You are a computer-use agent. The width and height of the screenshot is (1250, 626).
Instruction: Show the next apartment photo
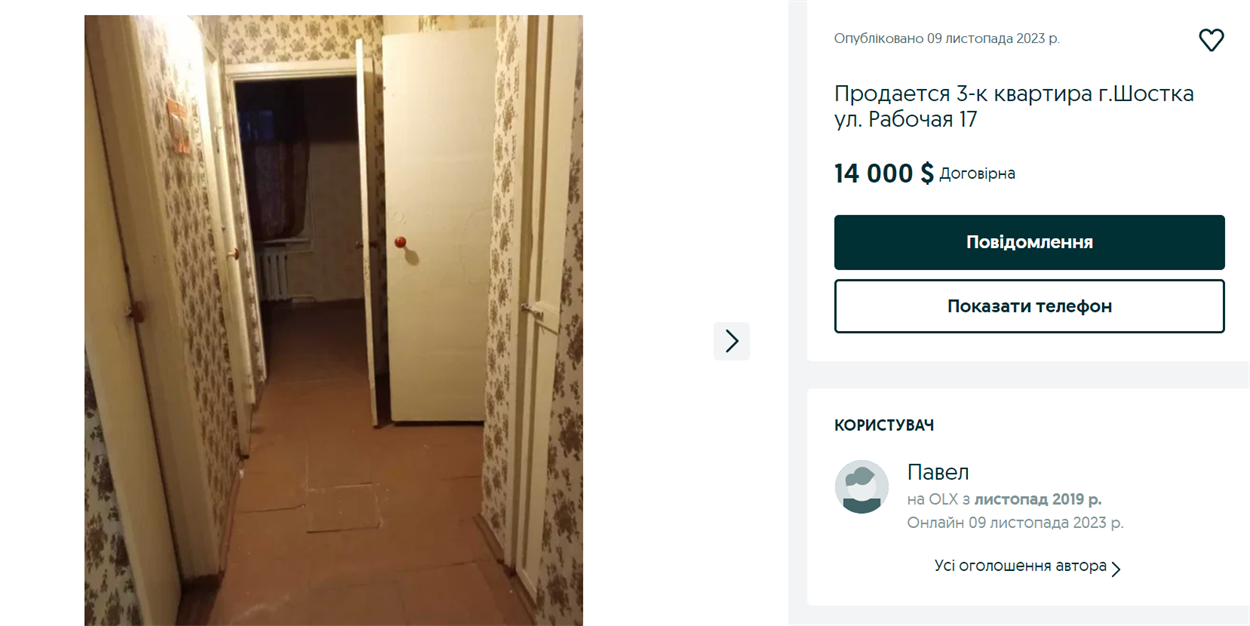(x=732, y=341)
